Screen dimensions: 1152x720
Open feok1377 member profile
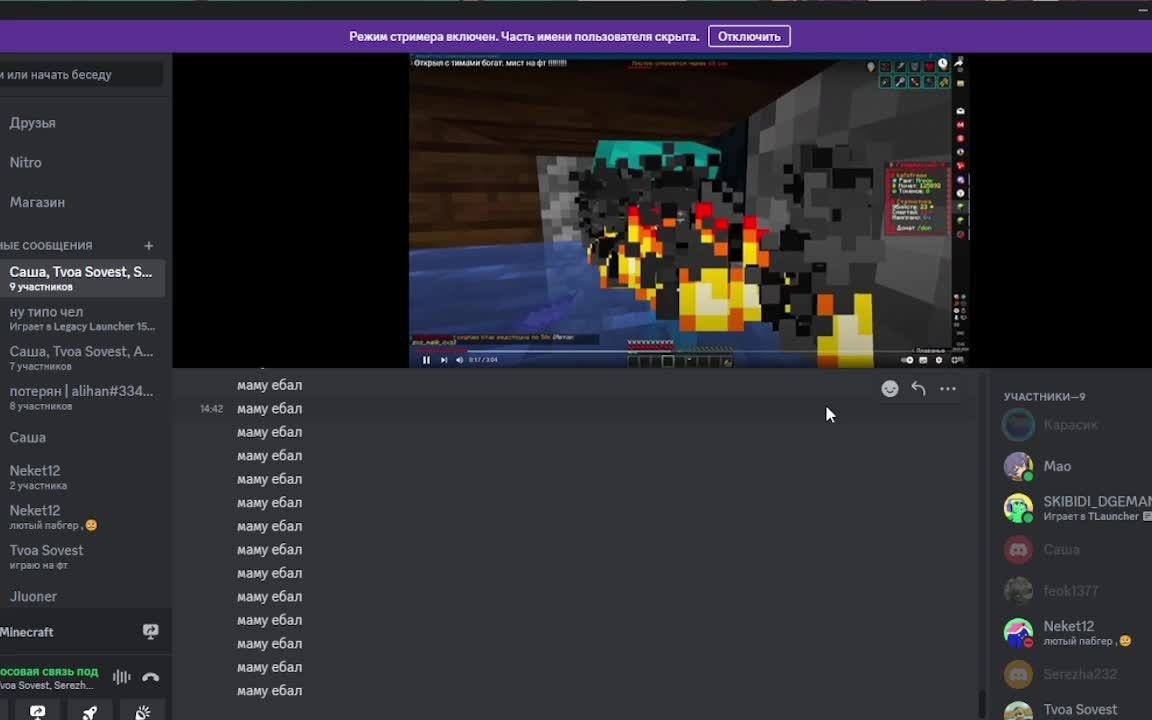pos(1074,590)
